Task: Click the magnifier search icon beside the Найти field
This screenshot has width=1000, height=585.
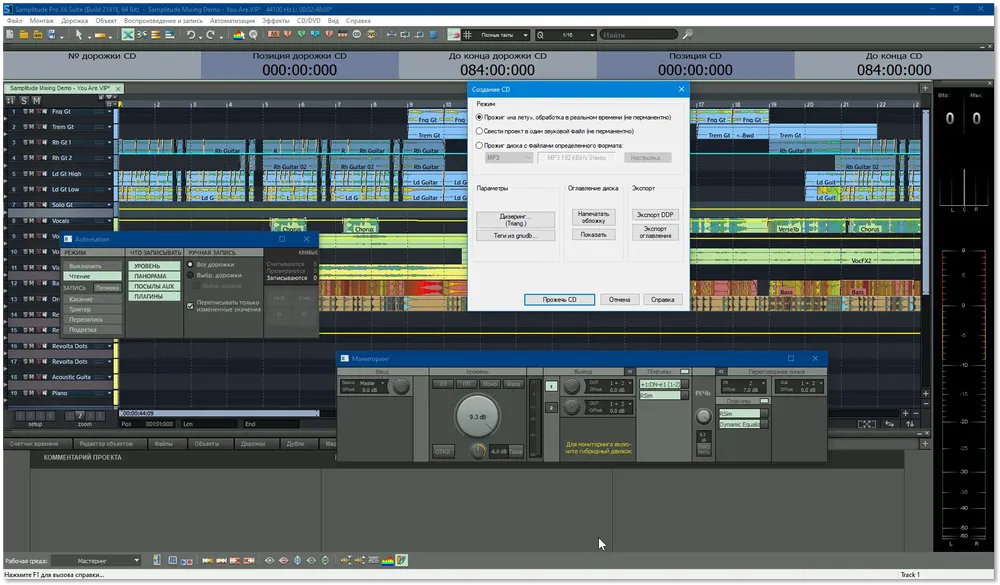Action: click(x=688, y=34)
